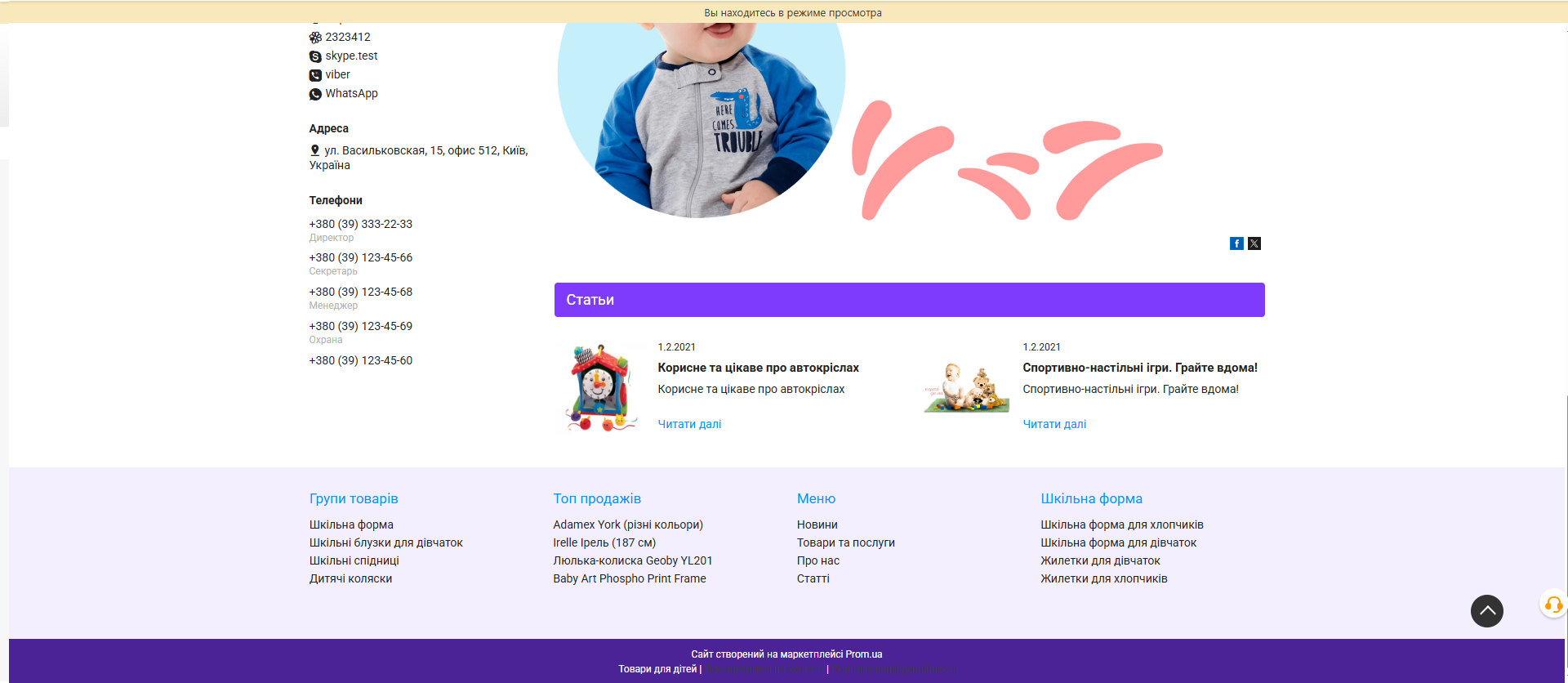Open the orange headset support widget
This screenshot has height=683, width=1568.
point(1553,605)
